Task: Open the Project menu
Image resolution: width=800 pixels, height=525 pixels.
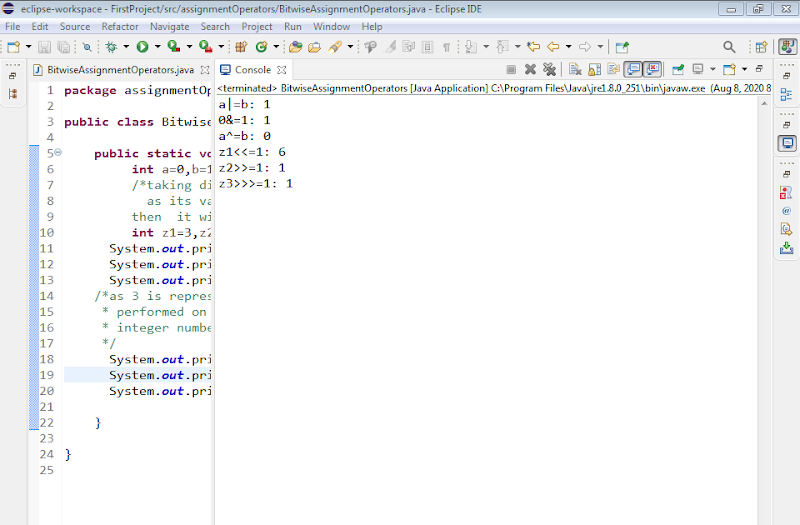Action: pos(257,27)
